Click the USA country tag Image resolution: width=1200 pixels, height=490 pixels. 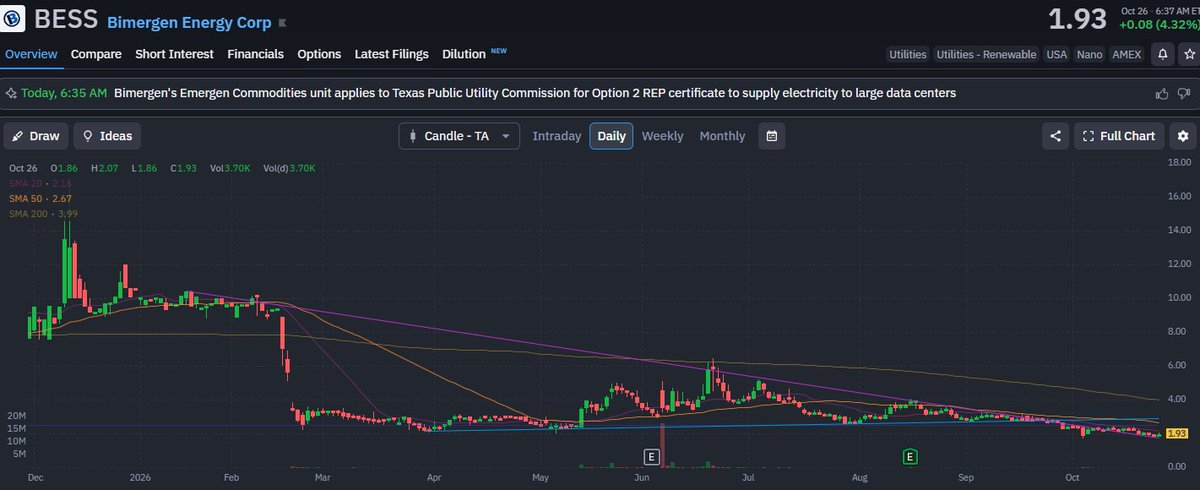(x=1057, y=54)
